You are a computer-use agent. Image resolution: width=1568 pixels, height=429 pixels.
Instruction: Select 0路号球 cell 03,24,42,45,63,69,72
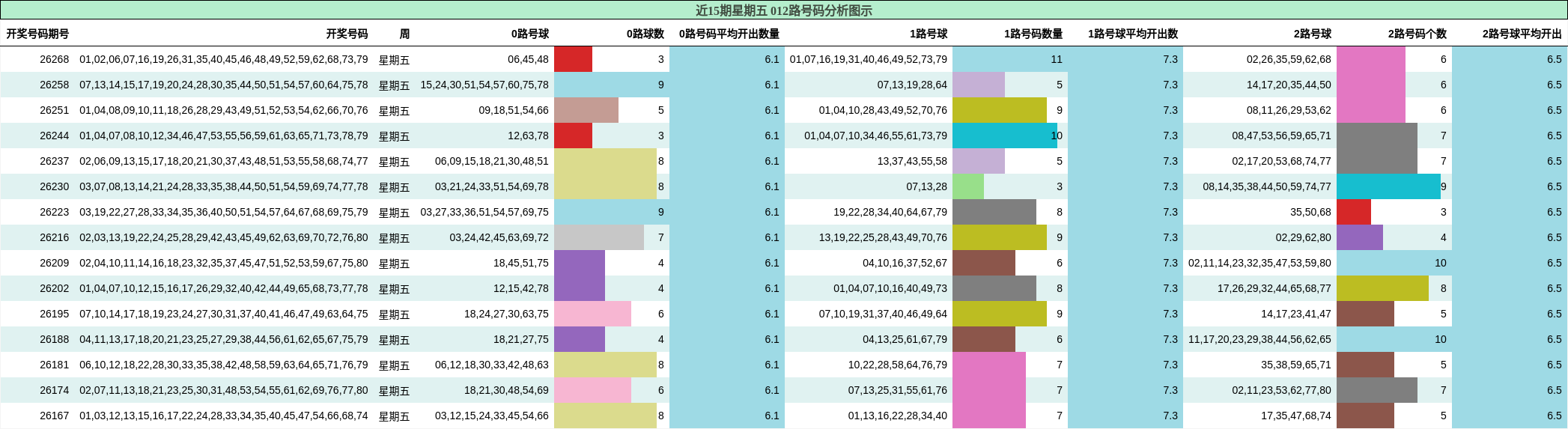499,237
